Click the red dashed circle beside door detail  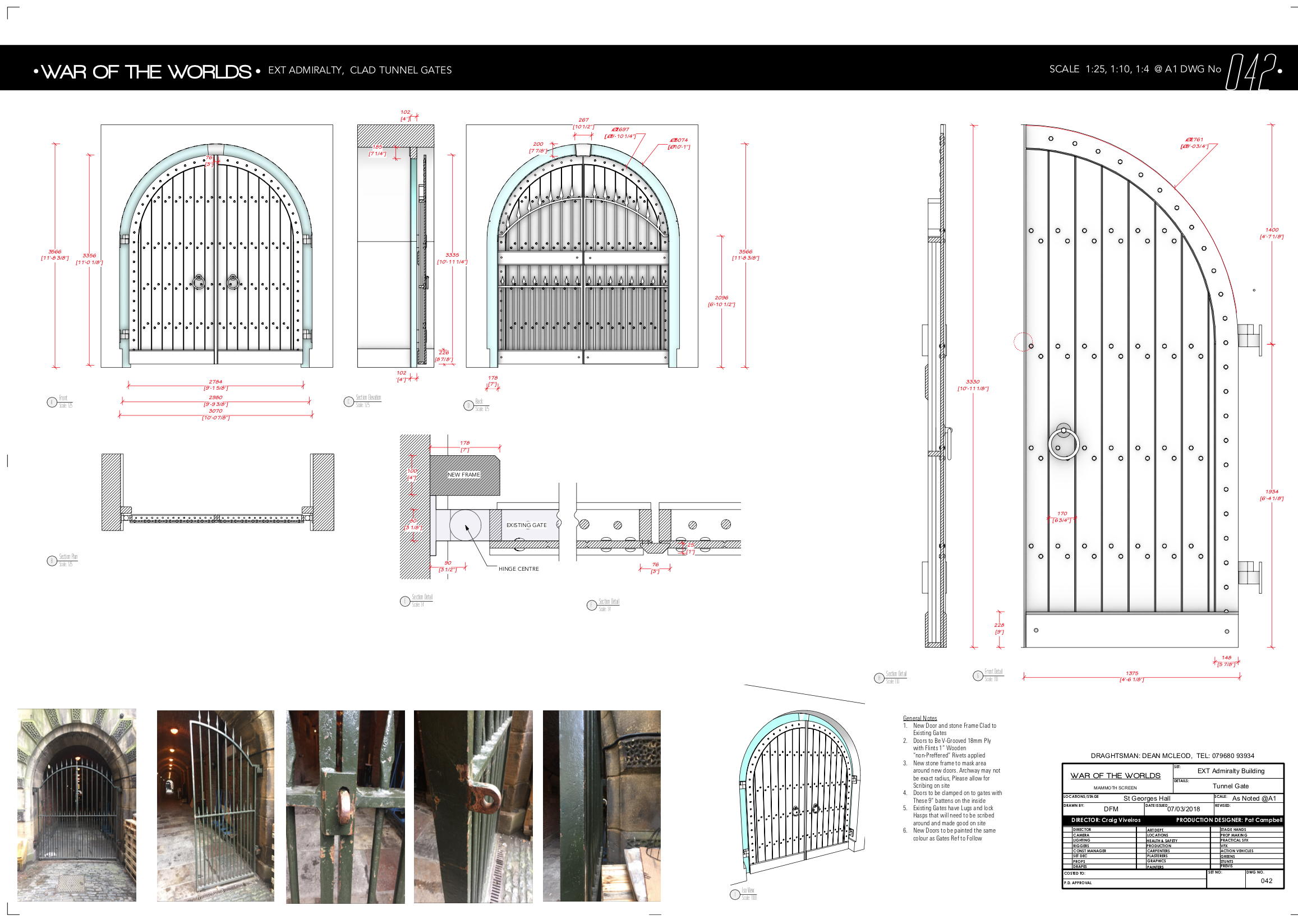1023,342
